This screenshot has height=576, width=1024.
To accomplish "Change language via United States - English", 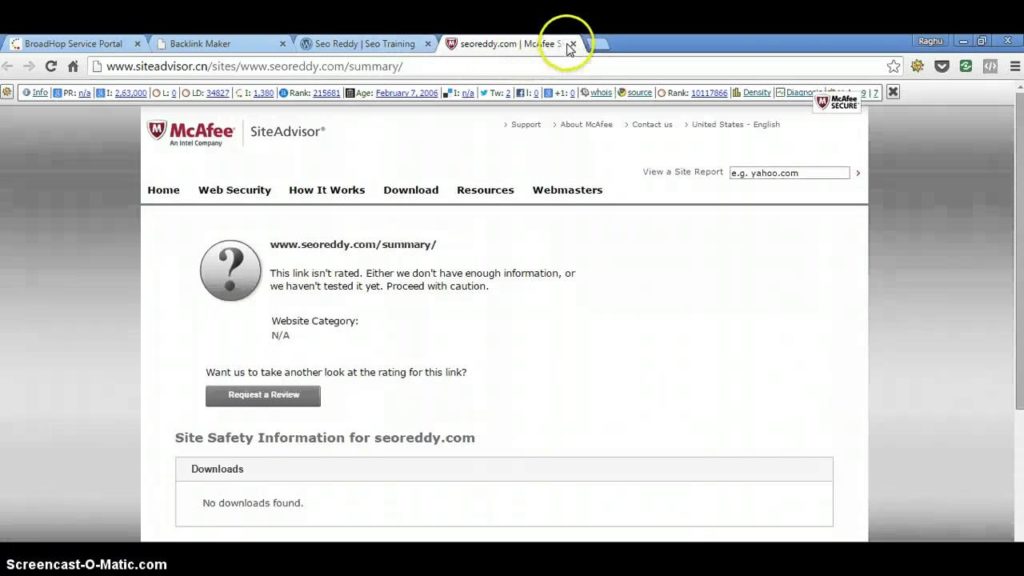I will [735, 124].
